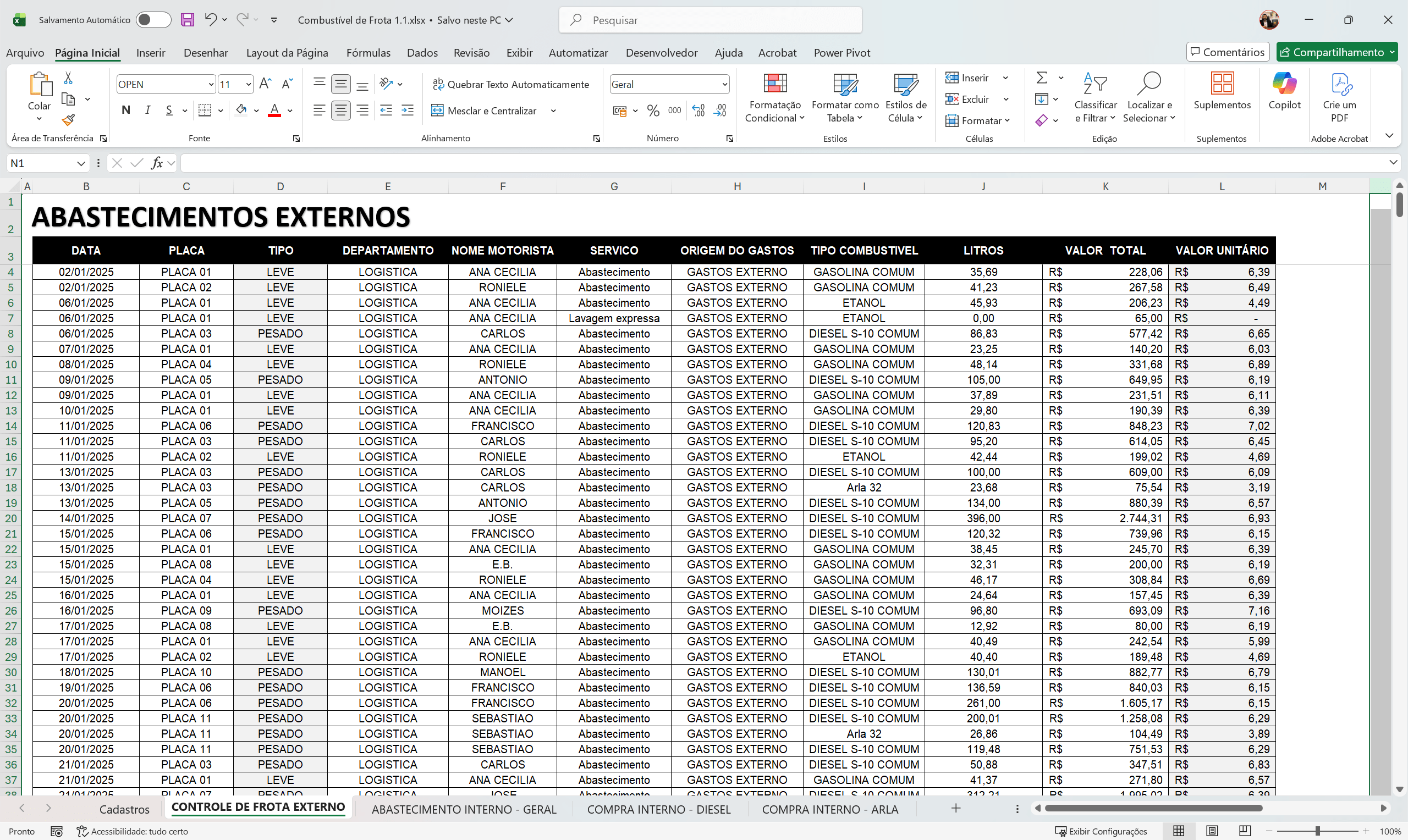Viewport: 1408px width, 840px height.
Task: Toggle Salvamento Automático off
Action: coord(153,19)
